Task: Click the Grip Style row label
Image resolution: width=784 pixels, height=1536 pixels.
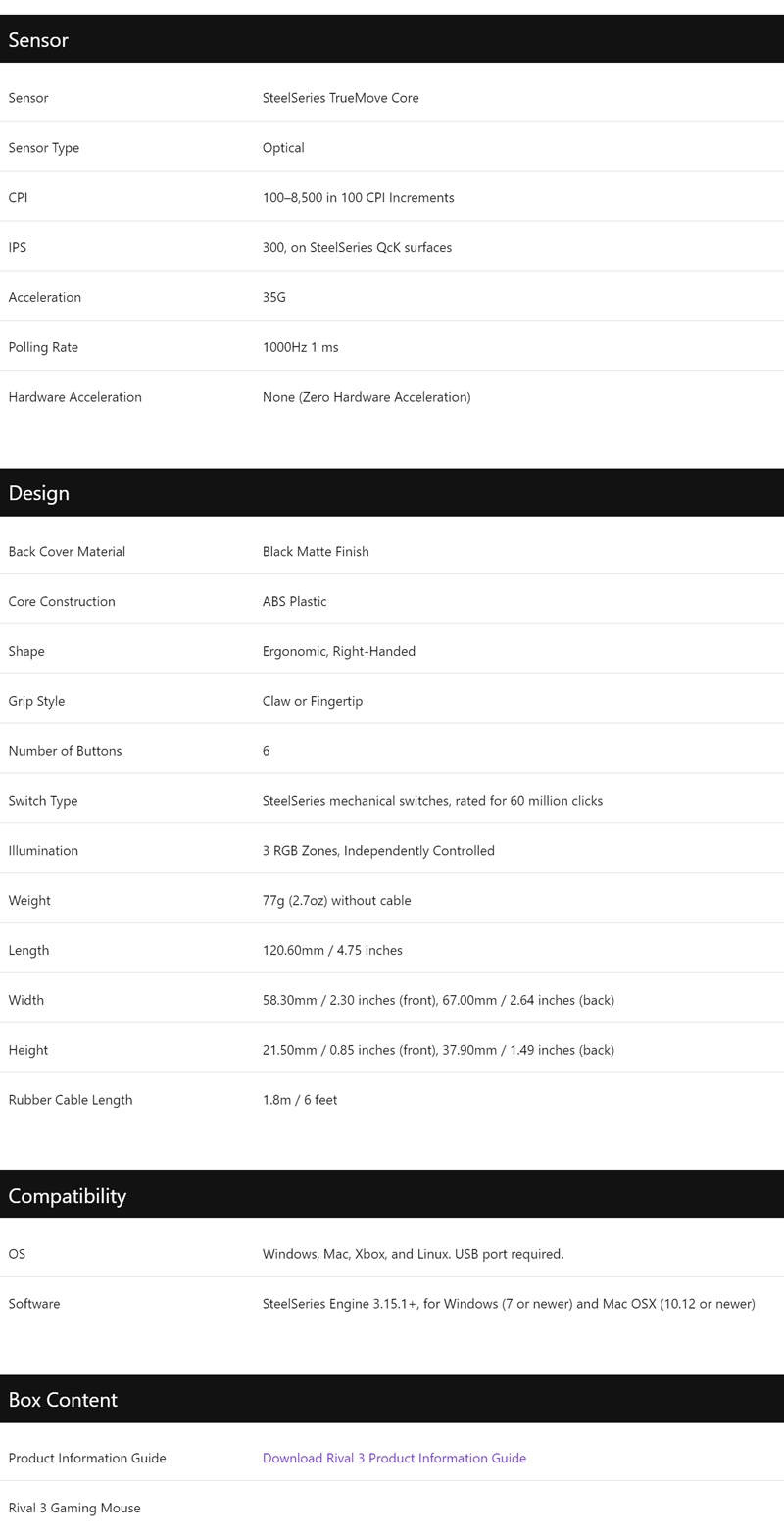Action: pos(36,701)
